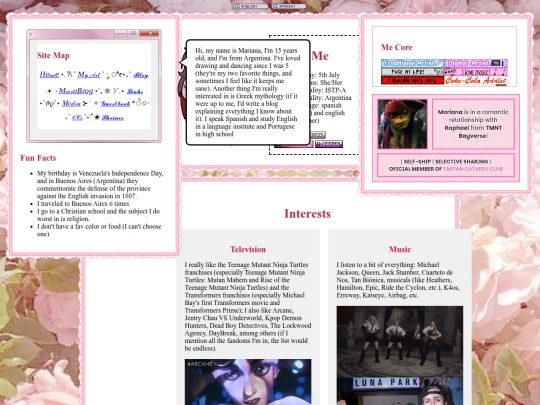
Task: Open the Home link in Site Map
Action: (49, 74)
